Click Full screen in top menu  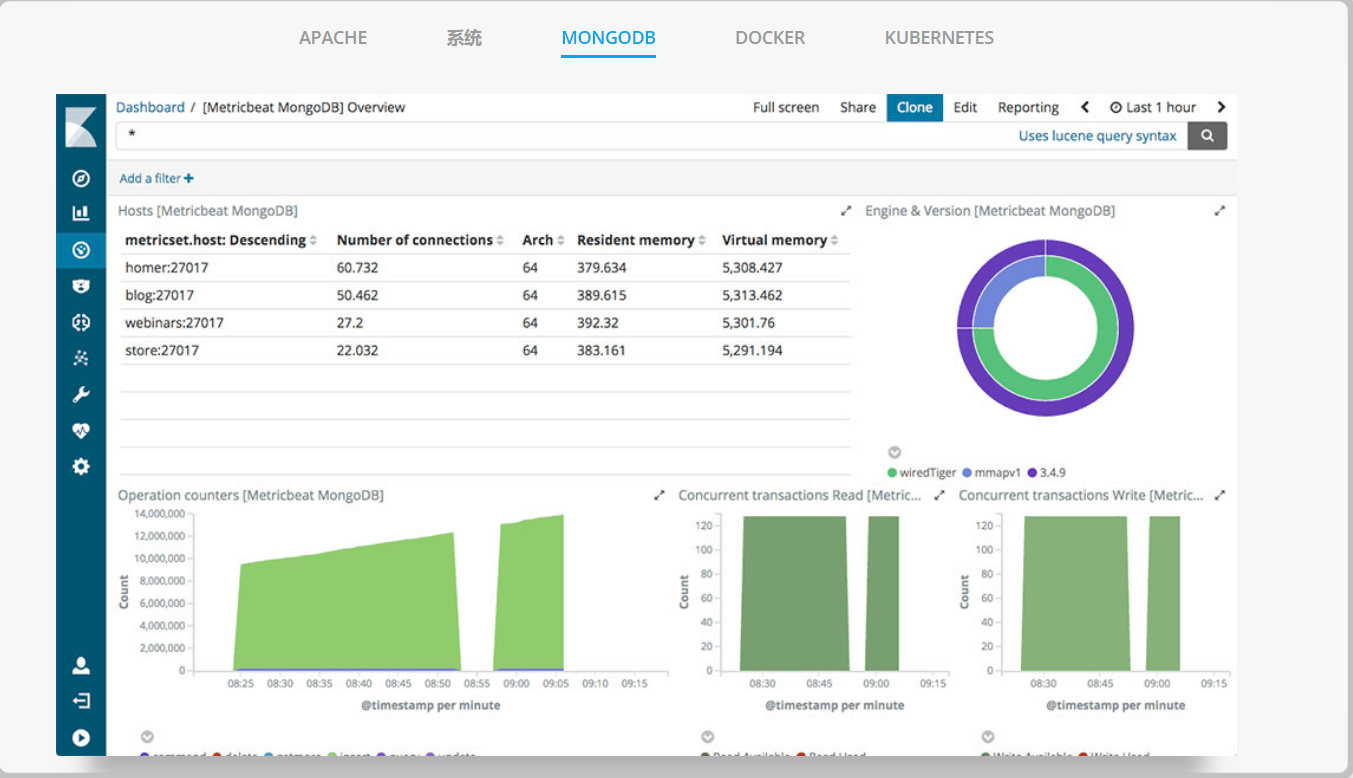click(x=786, y=107)
